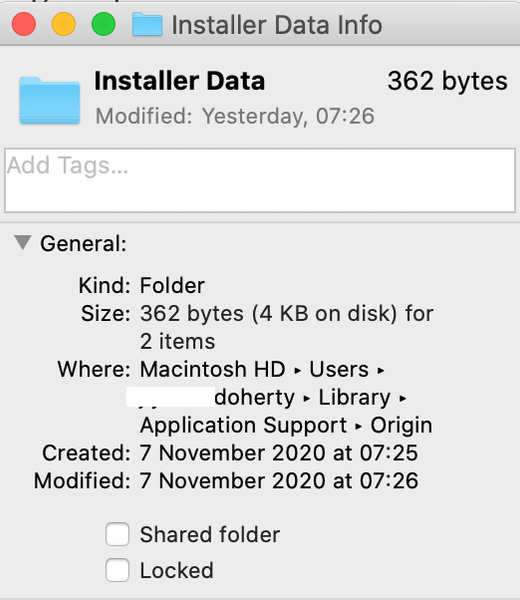The height and width of the screenshot is (600, 520).
Task: Select the large Installer Data folder icon
Action: tap(50, 100)
